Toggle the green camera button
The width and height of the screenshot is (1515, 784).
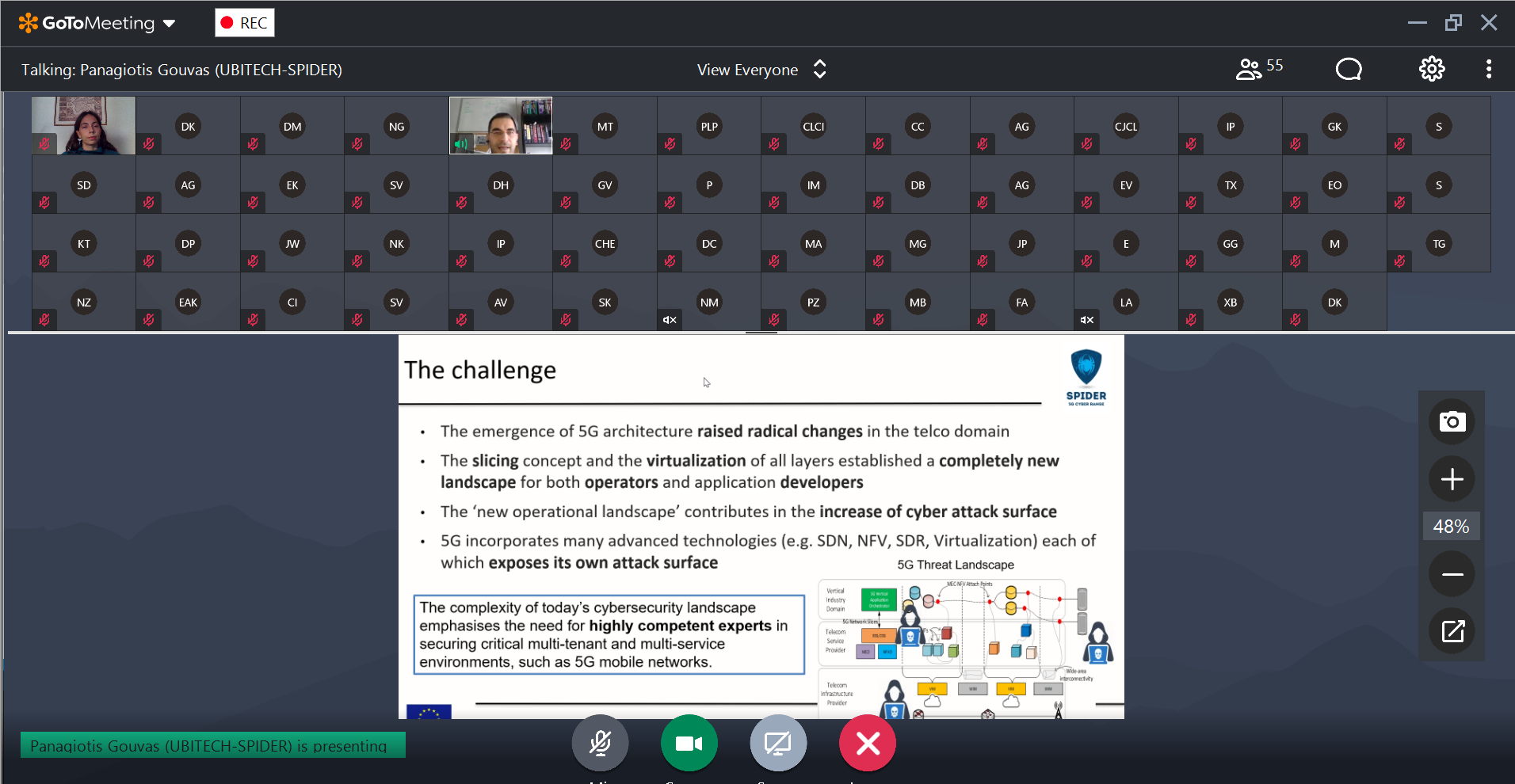689,743
